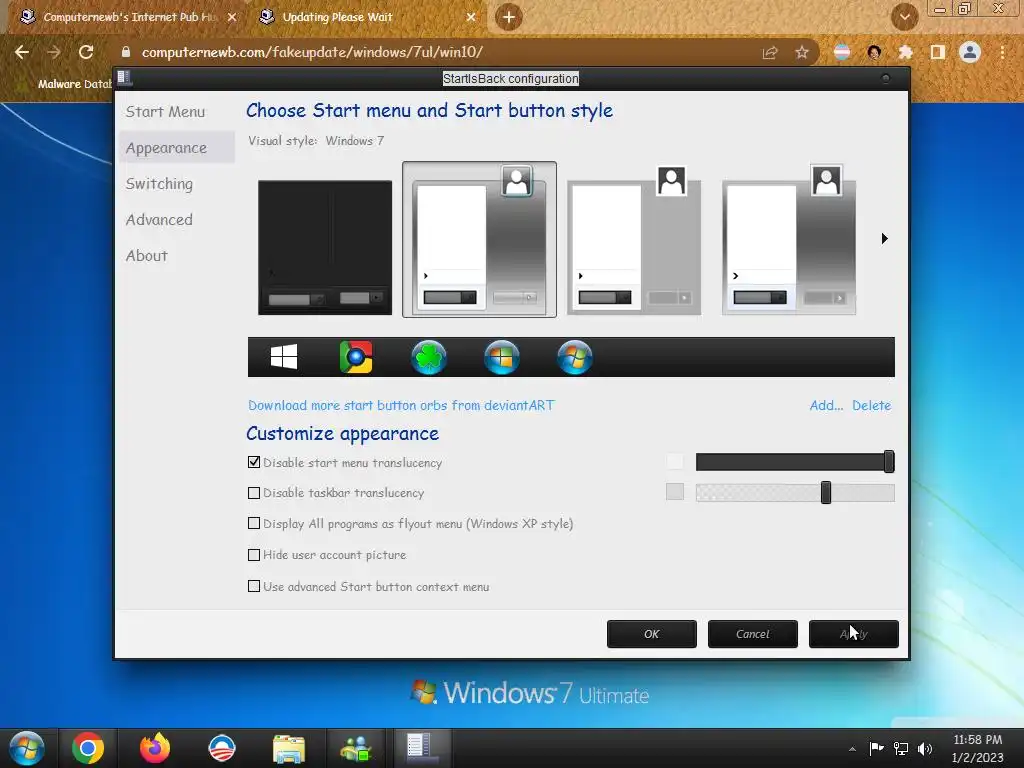Click the striped flag extension icon in Chrome
The height and width of the screenshot is (768, 1024).
point(842,52)
